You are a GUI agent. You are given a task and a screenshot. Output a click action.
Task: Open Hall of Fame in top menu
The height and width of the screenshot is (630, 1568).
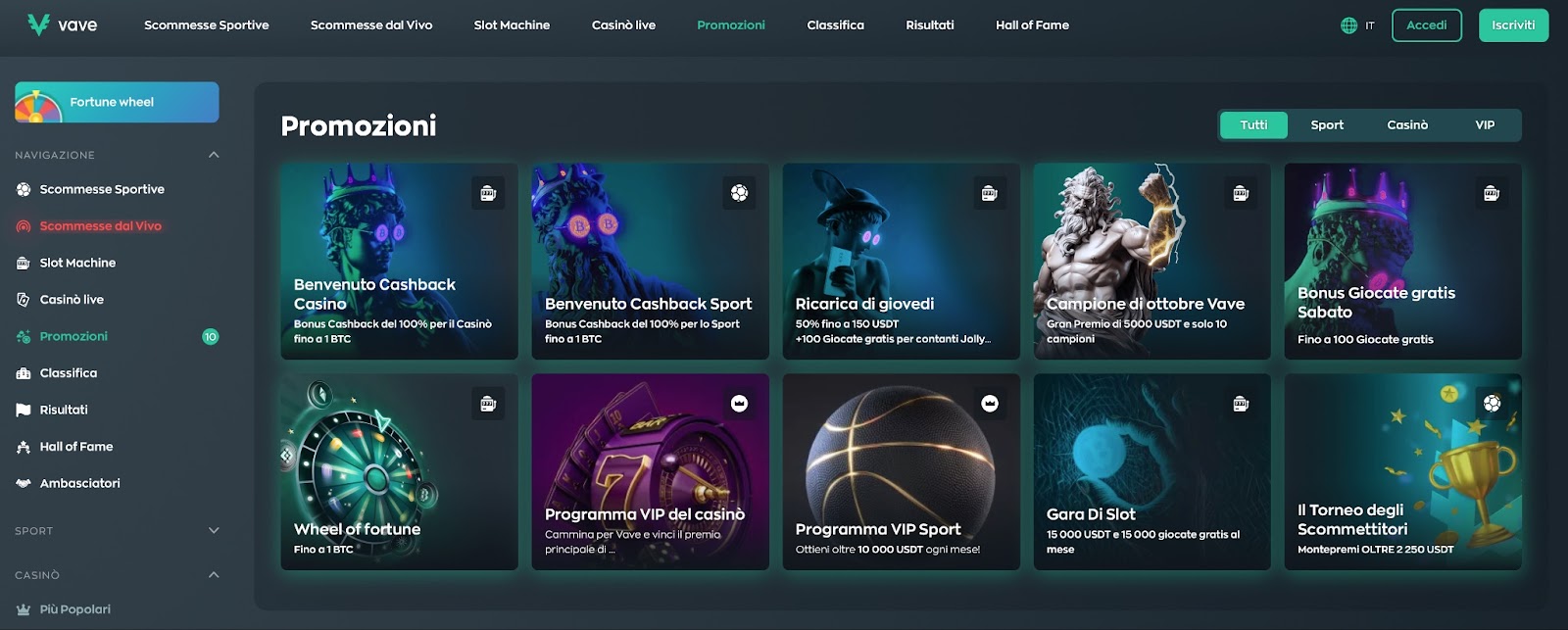[1032, 25]
